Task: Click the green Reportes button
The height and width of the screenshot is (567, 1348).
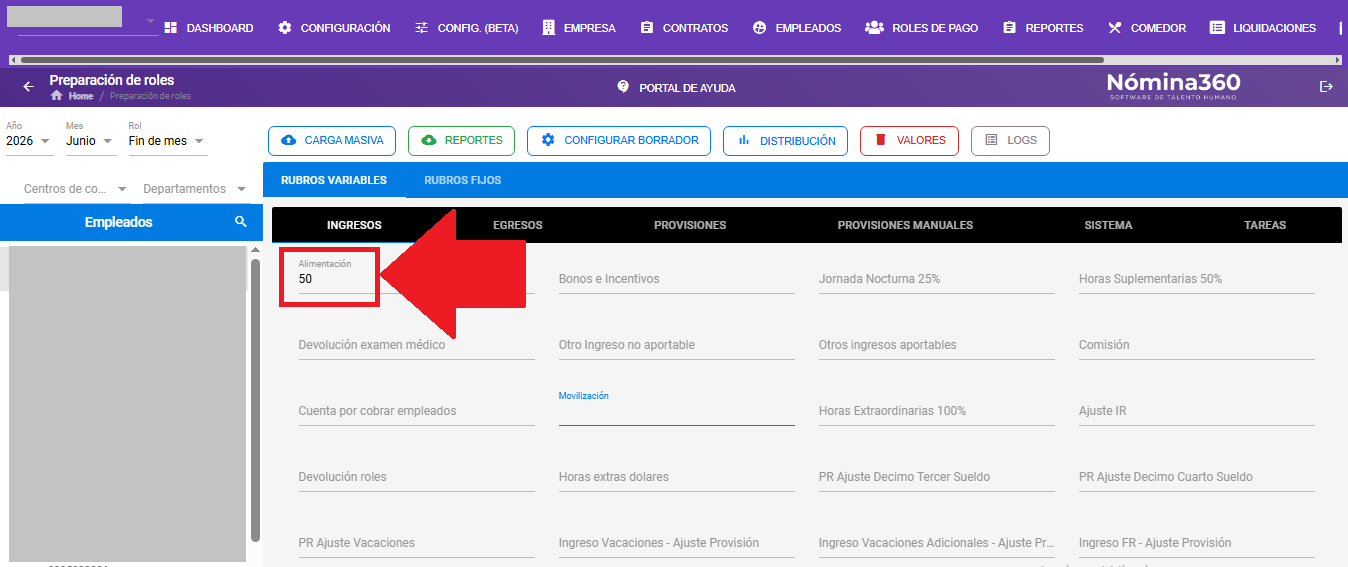Action: click(461, 140)
